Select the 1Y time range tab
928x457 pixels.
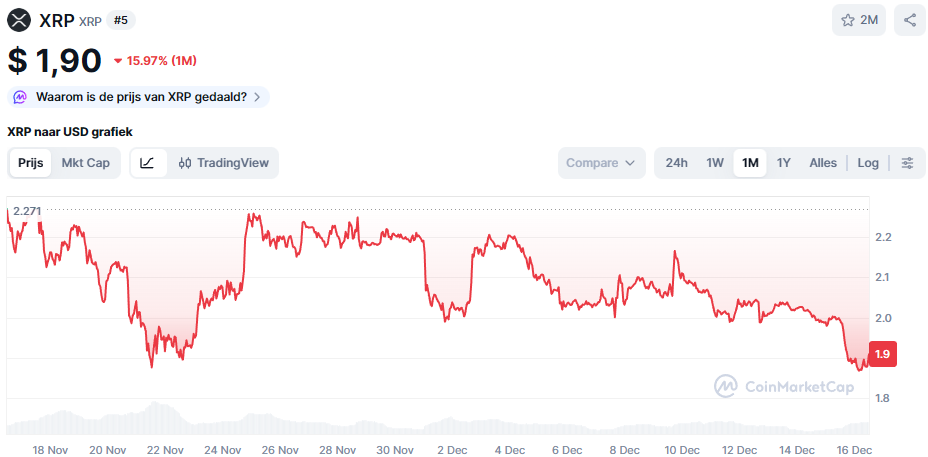pos(784,163)
